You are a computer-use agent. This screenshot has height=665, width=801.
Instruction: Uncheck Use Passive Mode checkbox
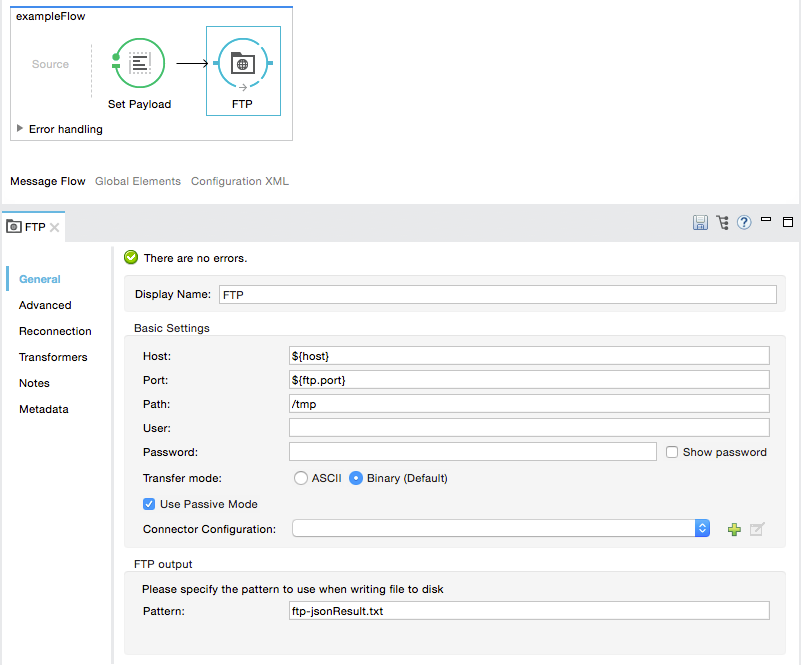tap(149, 504)
